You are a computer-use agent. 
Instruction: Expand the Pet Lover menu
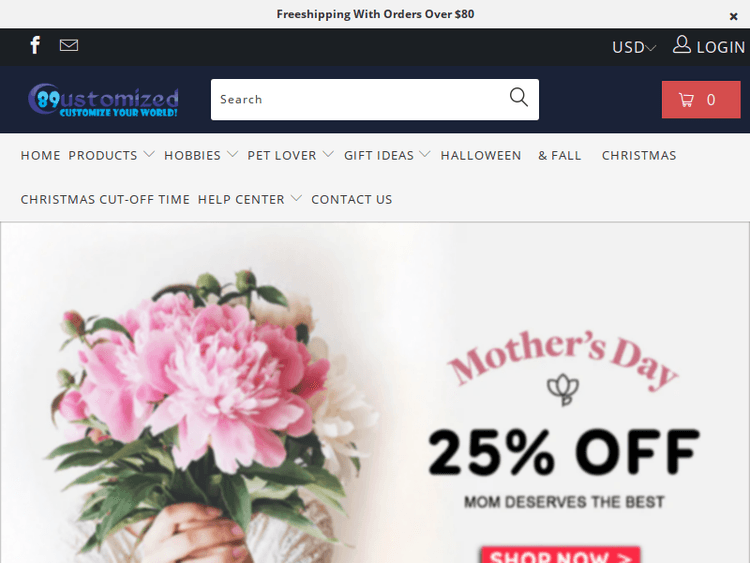point(290,155)
